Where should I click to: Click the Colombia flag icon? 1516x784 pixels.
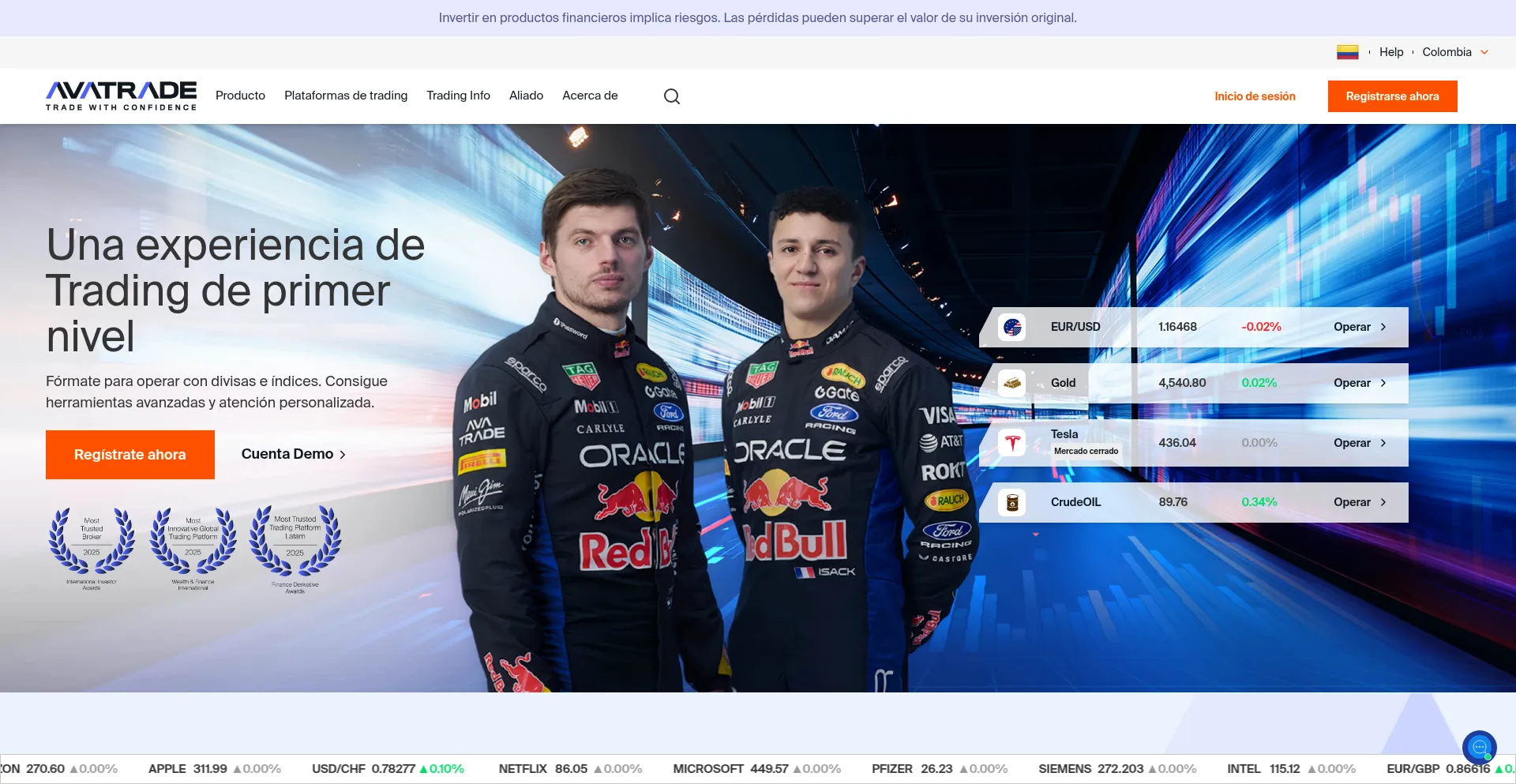point(1347,52)
